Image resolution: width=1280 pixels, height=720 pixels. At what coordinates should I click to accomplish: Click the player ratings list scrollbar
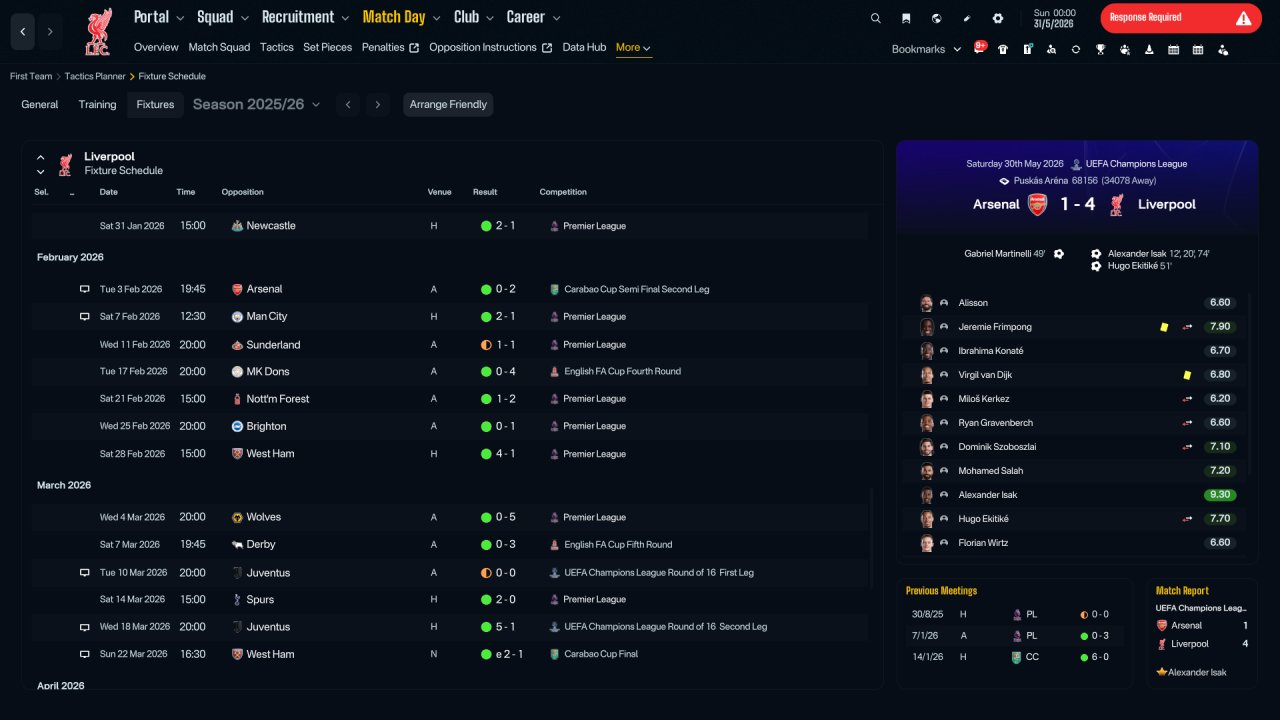pyautogui.click(x=1250, y=385)
